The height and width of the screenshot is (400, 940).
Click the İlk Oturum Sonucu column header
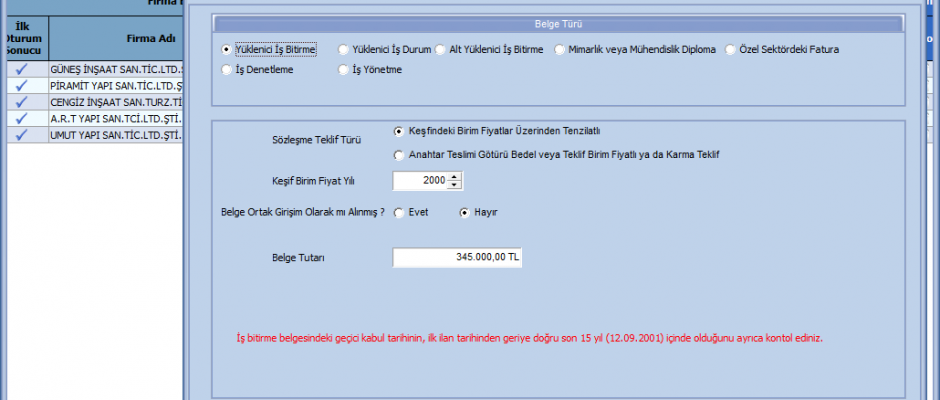(22, 38)
